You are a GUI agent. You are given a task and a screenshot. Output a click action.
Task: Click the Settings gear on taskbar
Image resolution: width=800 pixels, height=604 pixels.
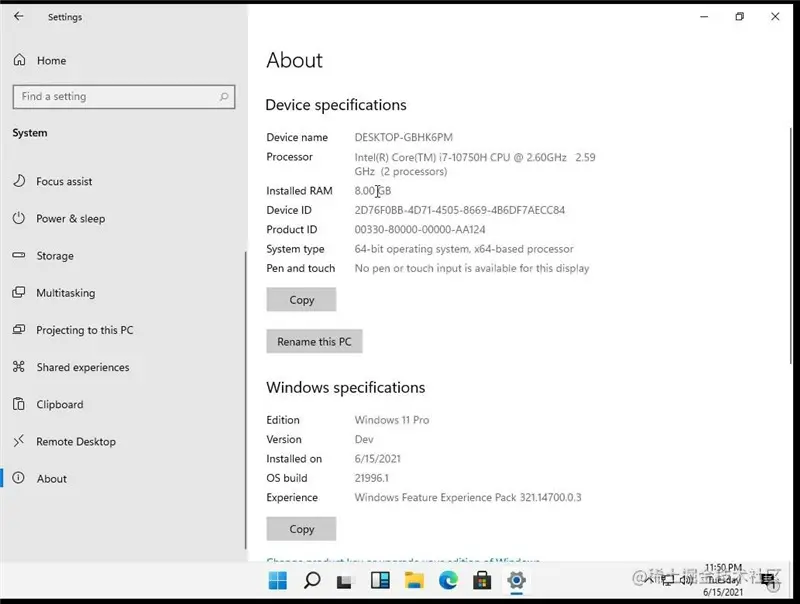pyautogui.click(x=516, y=581)
